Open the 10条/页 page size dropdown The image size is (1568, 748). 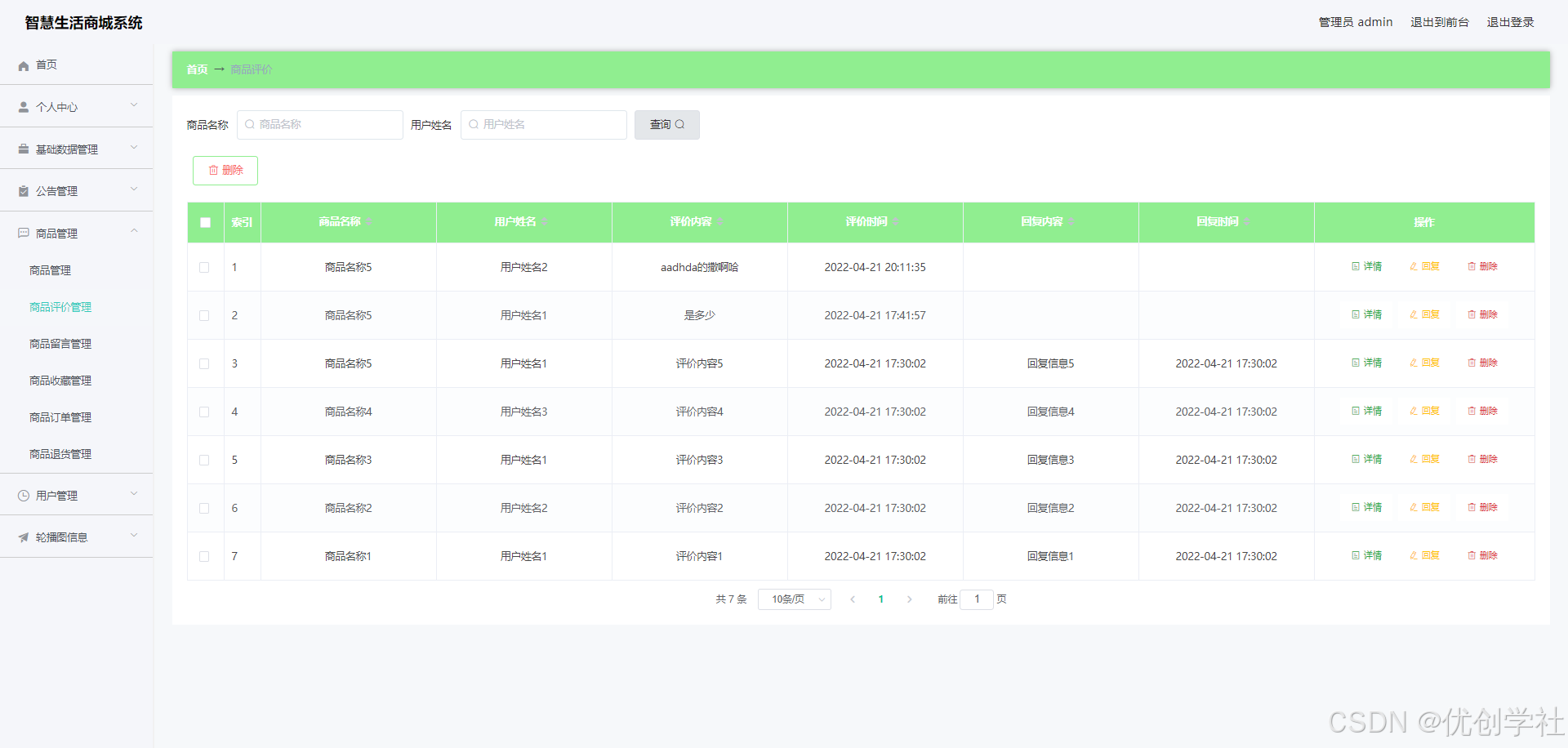794,599
